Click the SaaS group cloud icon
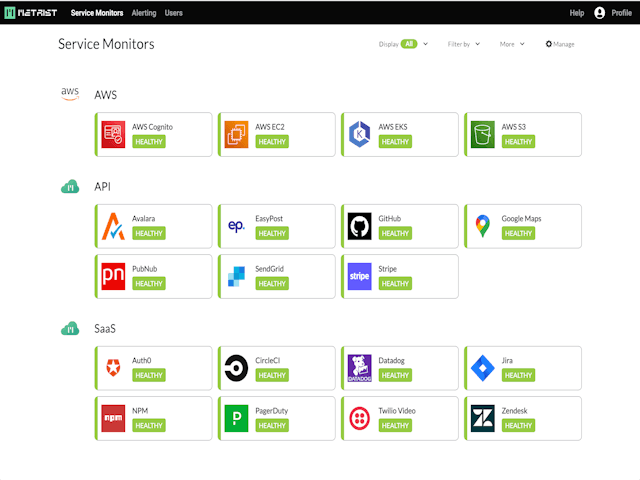Screen dimensions: 640x480 point(70,328)
